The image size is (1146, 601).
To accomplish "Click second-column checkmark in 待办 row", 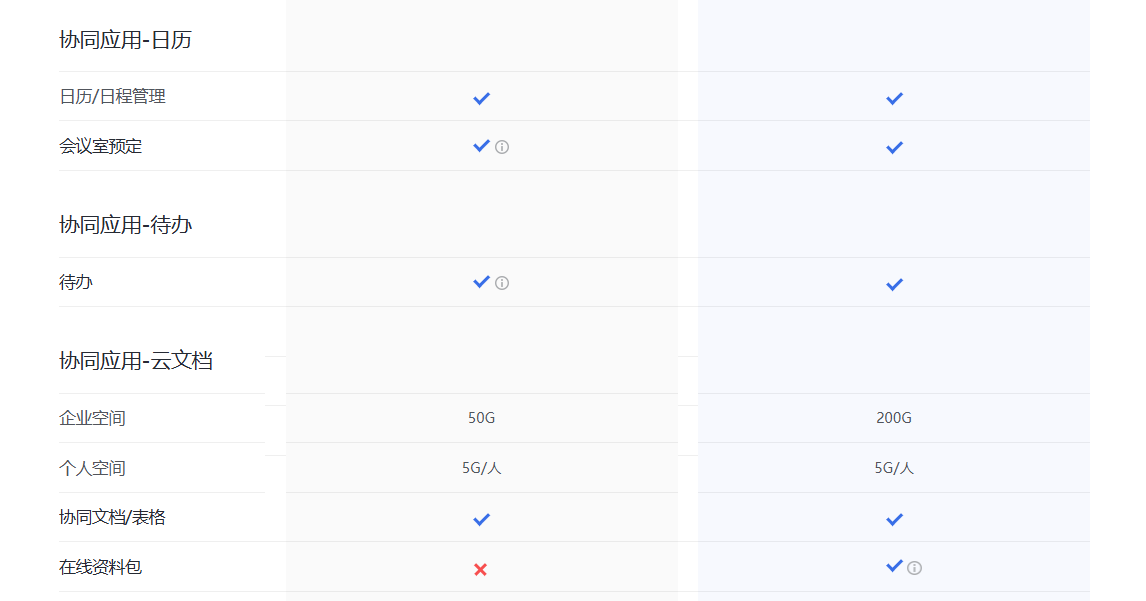I will (x=894, y=284).
